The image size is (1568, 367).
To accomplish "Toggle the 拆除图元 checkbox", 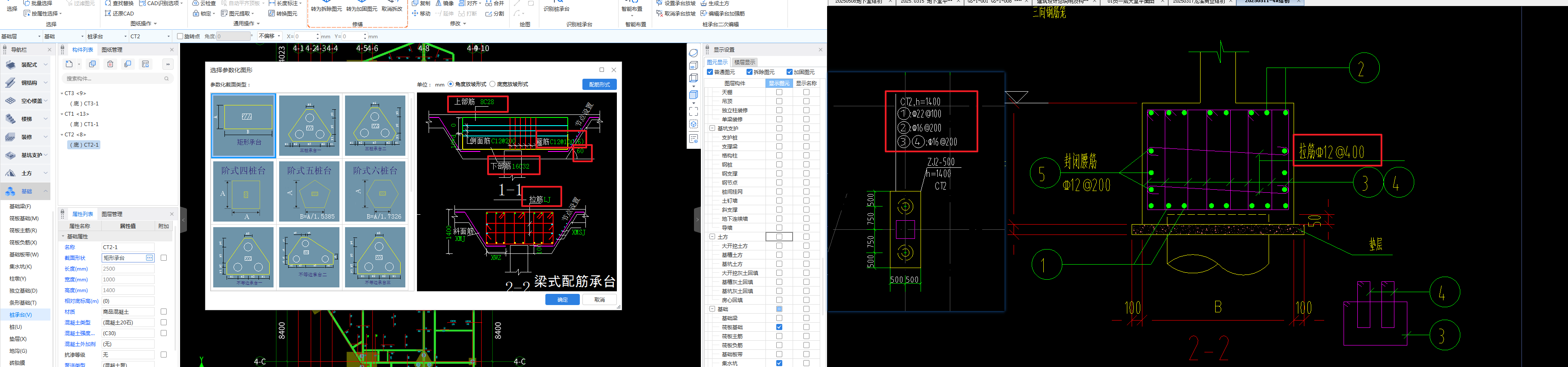I will (x=749, y=72).
